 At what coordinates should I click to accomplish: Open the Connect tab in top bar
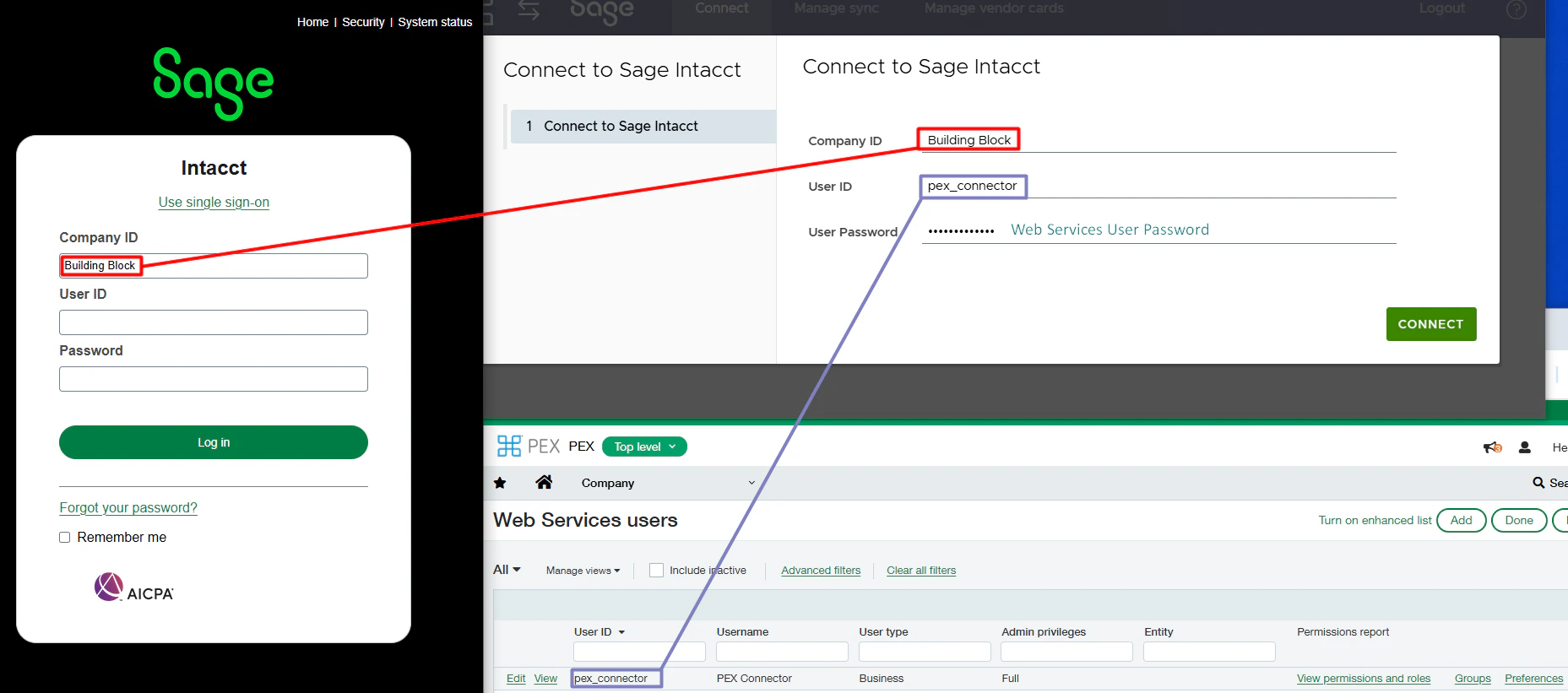[722, 8]
